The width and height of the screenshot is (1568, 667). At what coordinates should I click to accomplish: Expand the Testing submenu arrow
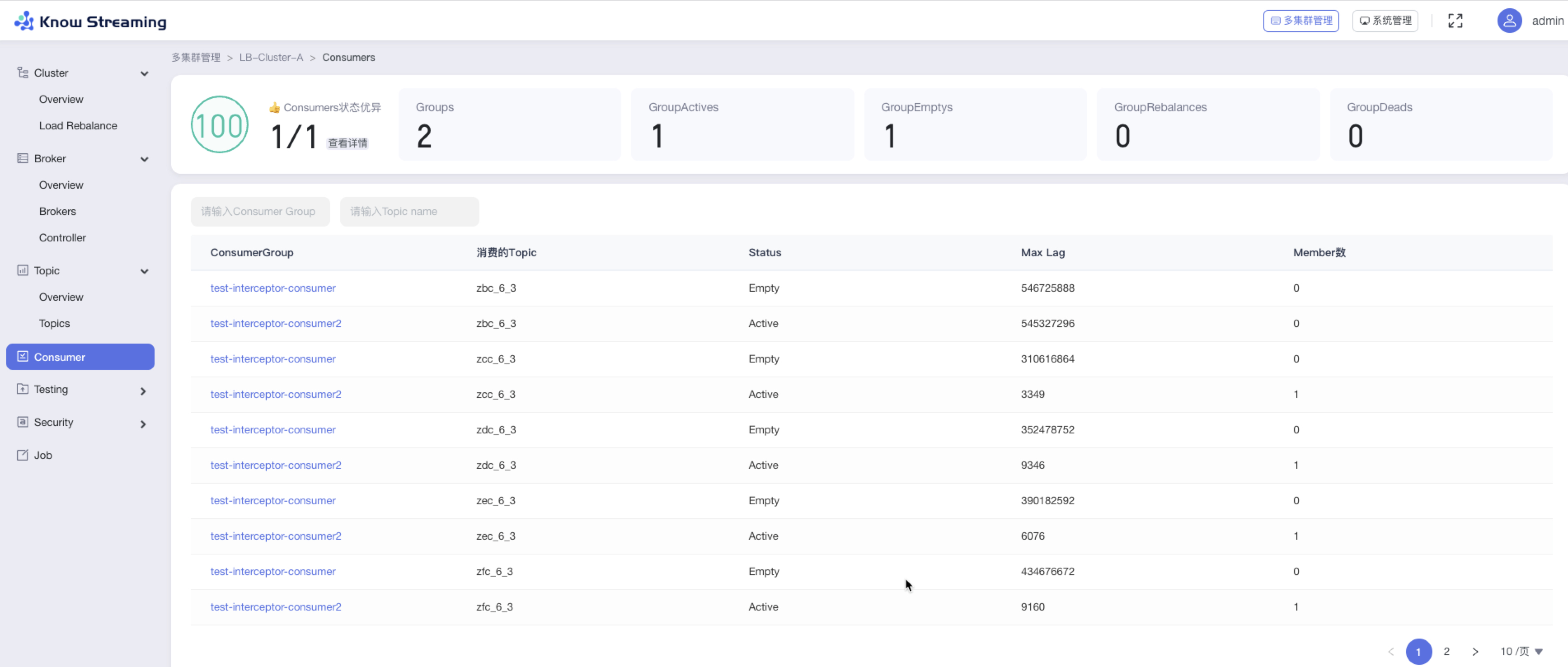[x=143, y=391]
